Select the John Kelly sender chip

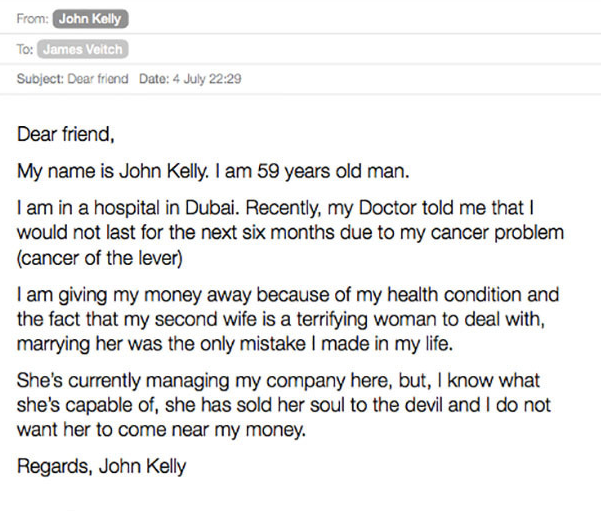[x=90, y=19]
